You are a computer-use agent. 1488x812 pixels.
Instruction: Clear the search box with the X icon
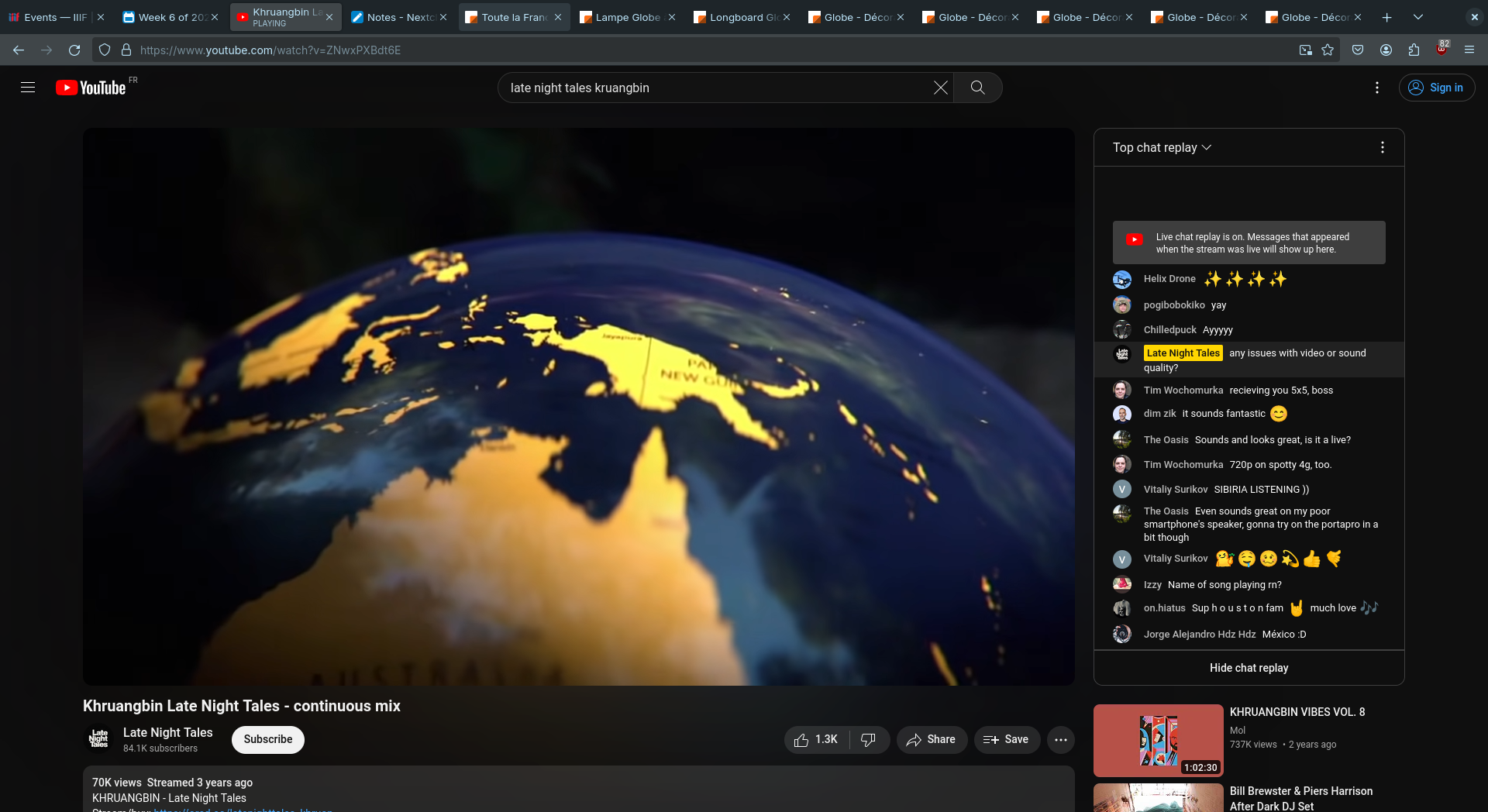pyautogui.click(x=940, y=88)
